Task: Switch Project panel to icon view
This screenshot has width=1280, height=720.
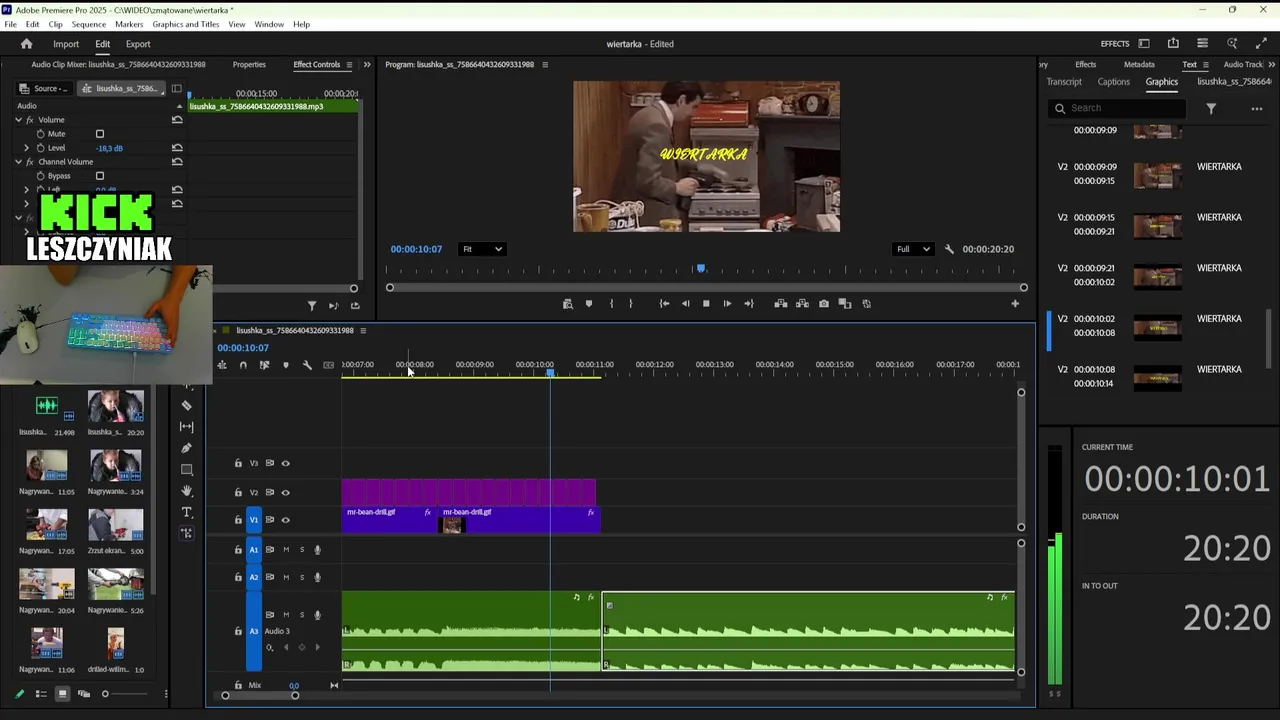Action: [x=62, y=694]
